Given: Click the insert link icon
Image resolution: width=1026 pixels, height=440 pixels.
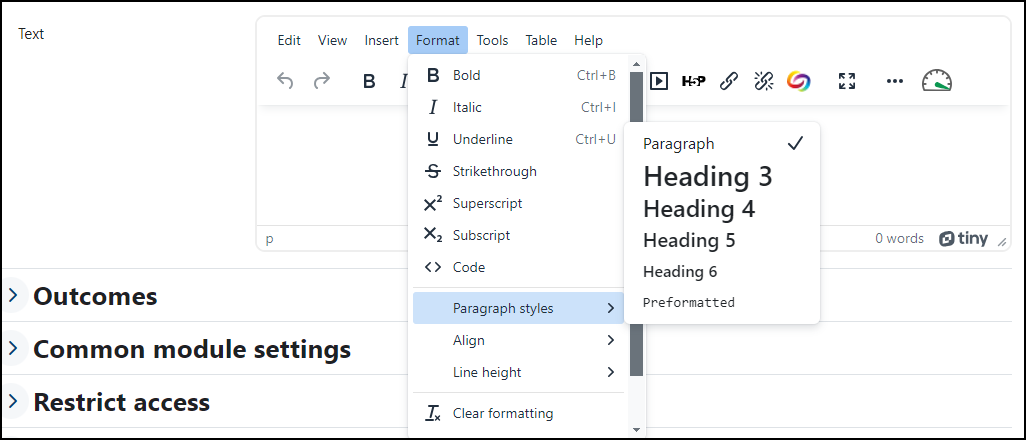Looking at the screenshot, I should point(729,81).
